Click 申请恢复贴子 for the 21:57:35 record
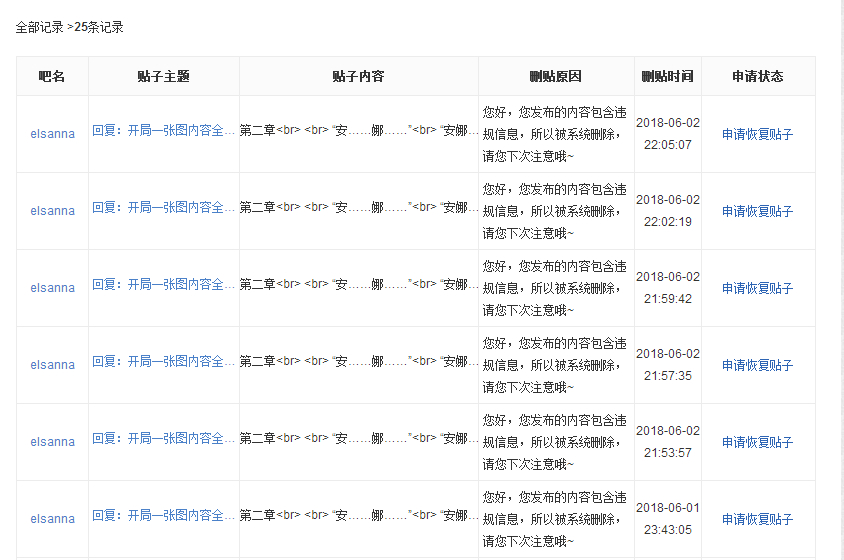 757,365
